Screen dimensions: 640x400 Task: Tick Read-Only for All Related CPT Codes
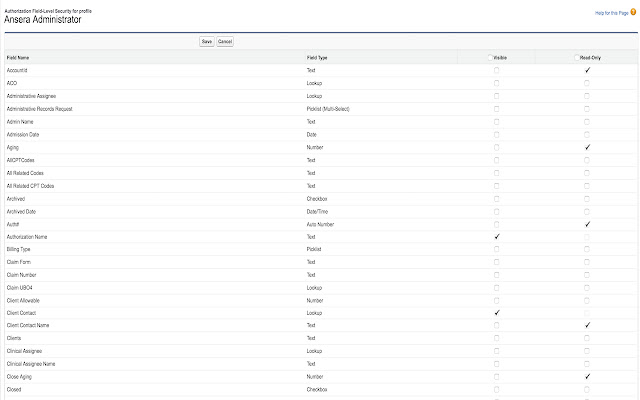tap(587, 186)
